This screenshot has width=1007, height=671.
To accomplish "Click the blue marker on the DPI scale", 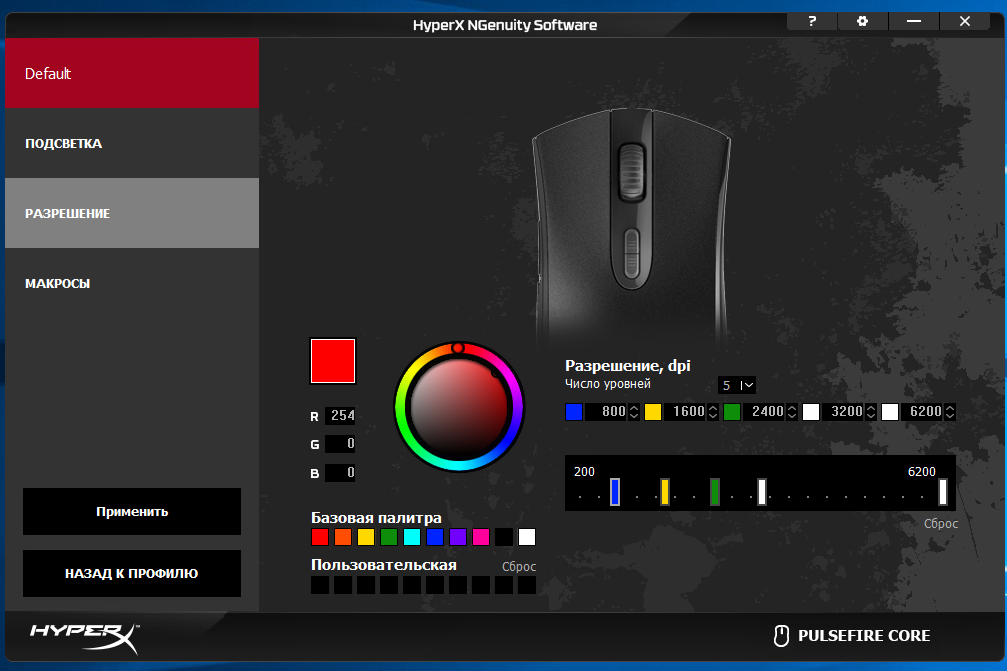I will coord(614,491).
